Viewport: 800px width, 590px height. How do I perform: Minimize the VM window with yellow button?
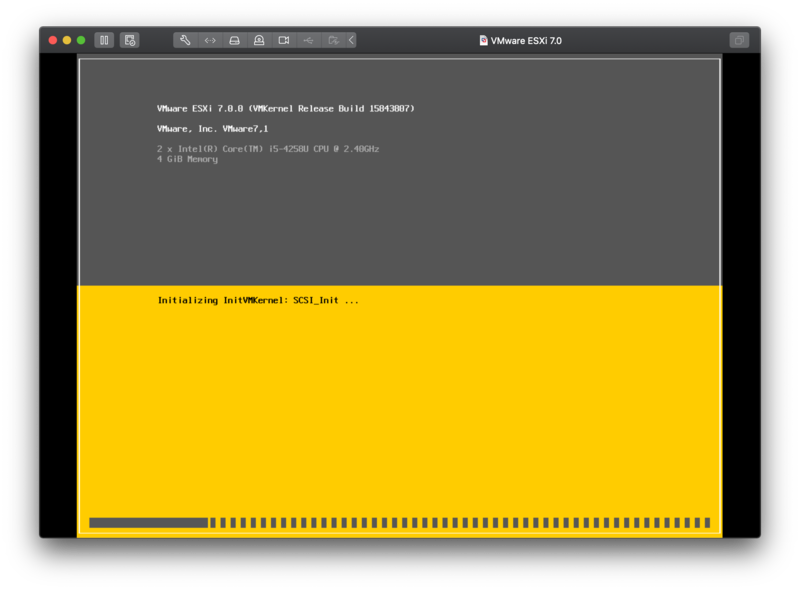67,40
